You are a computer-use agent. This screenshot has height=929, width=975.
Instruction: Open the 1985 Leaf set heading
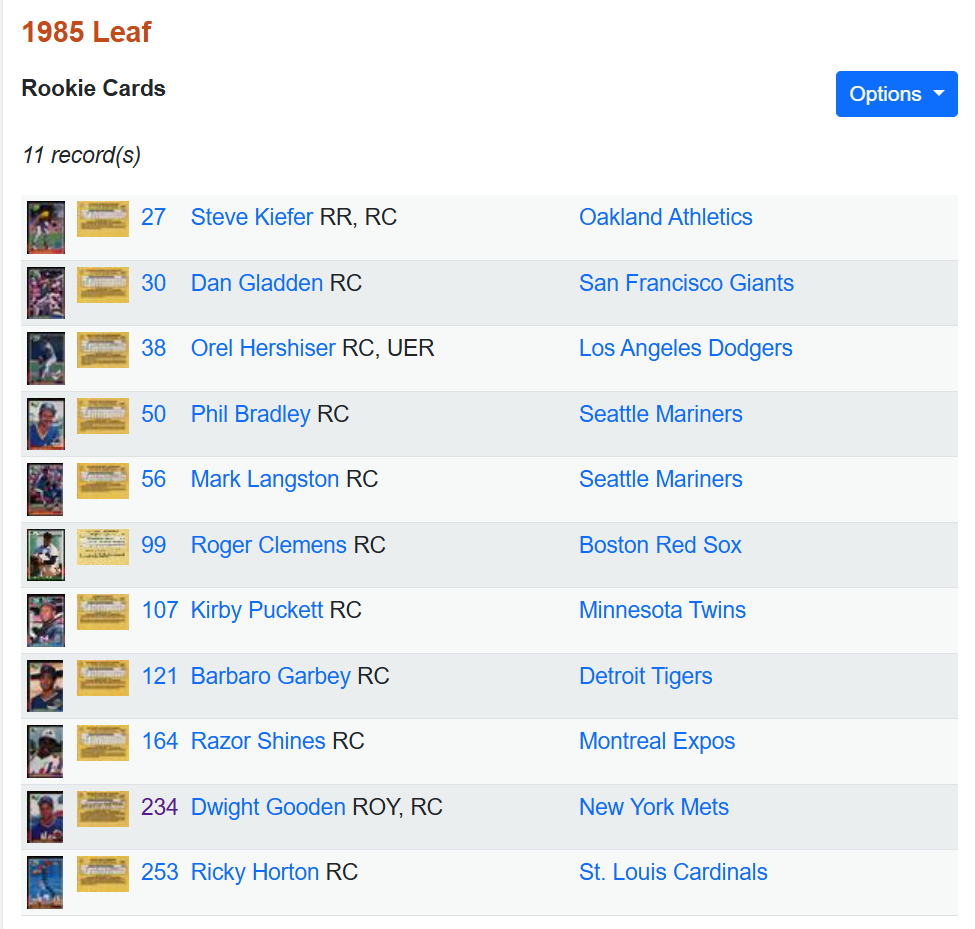[86, 32]
